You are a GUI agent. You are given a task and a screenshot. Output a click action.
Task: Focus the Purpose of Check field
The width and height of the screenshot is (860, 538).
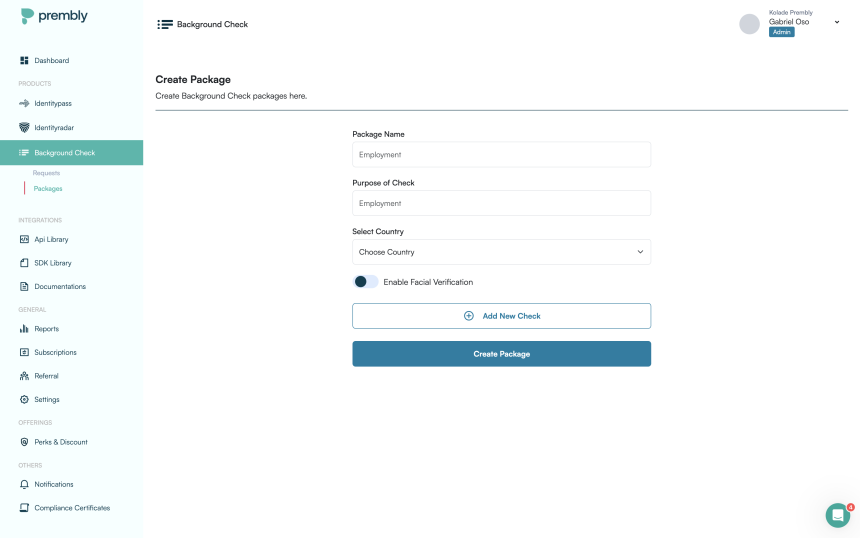501,203
